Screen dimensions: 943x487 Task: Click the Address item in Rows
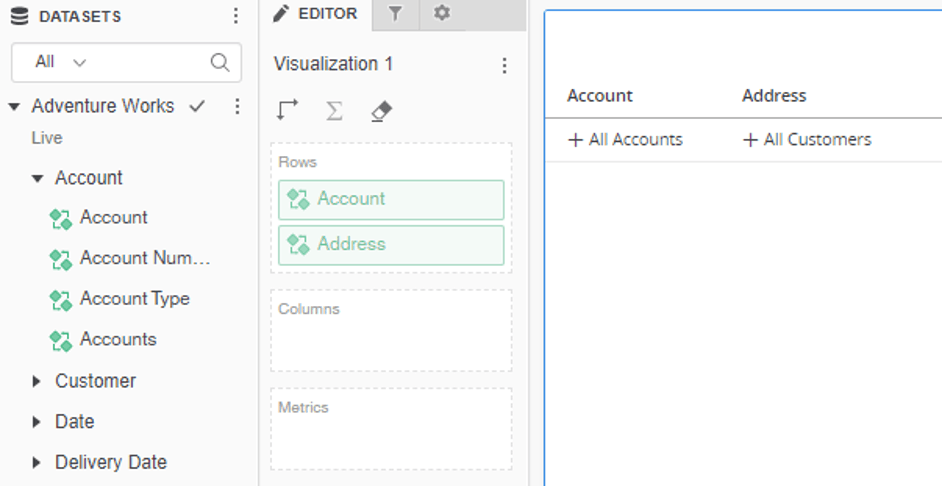pos(390,245)
